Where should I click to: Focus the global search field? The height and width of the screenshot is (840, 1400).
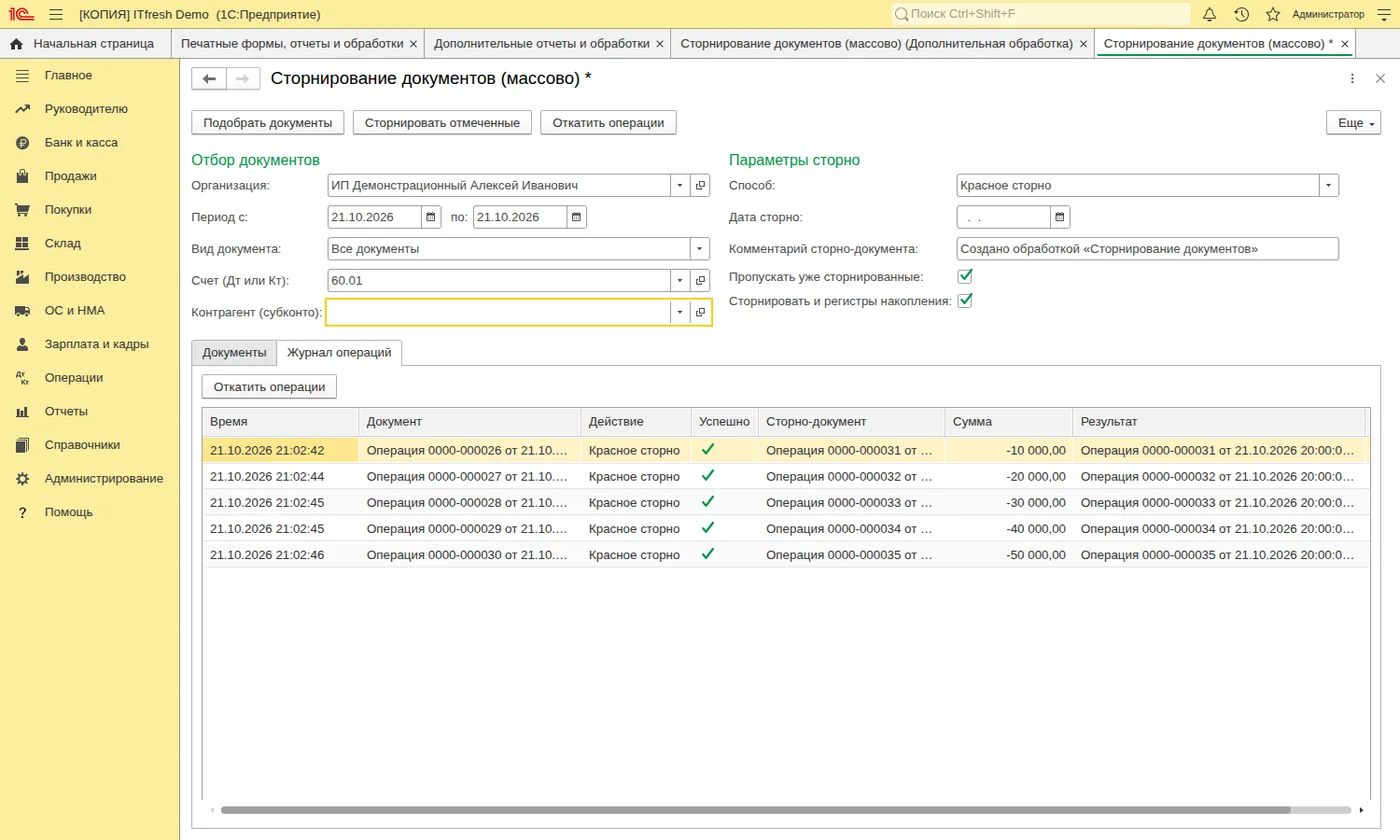1041,14
